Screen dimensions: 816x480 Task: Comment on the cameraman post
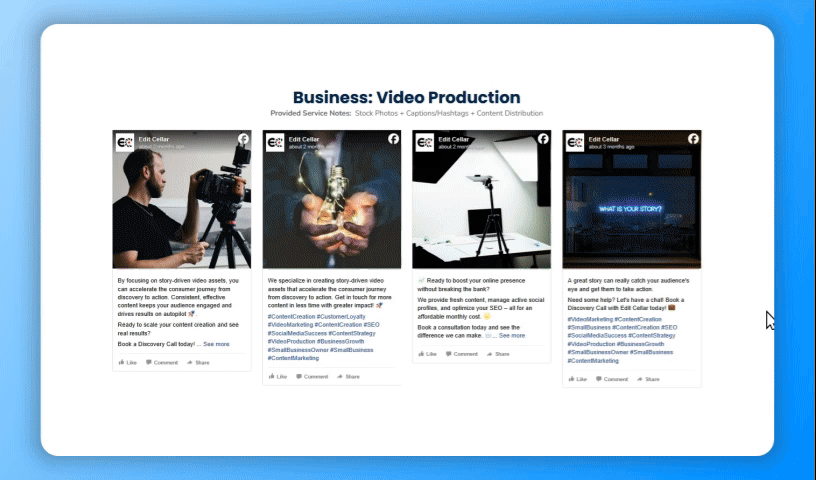pos(162,362)
